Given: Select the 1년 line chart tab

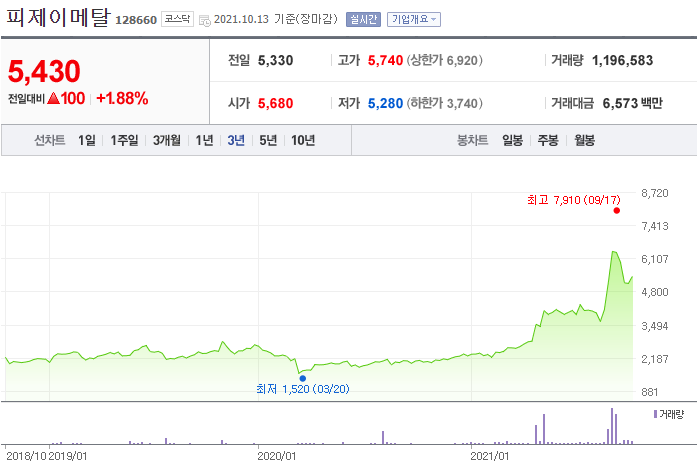Looking at the screenshot, I should click(204, 140).
